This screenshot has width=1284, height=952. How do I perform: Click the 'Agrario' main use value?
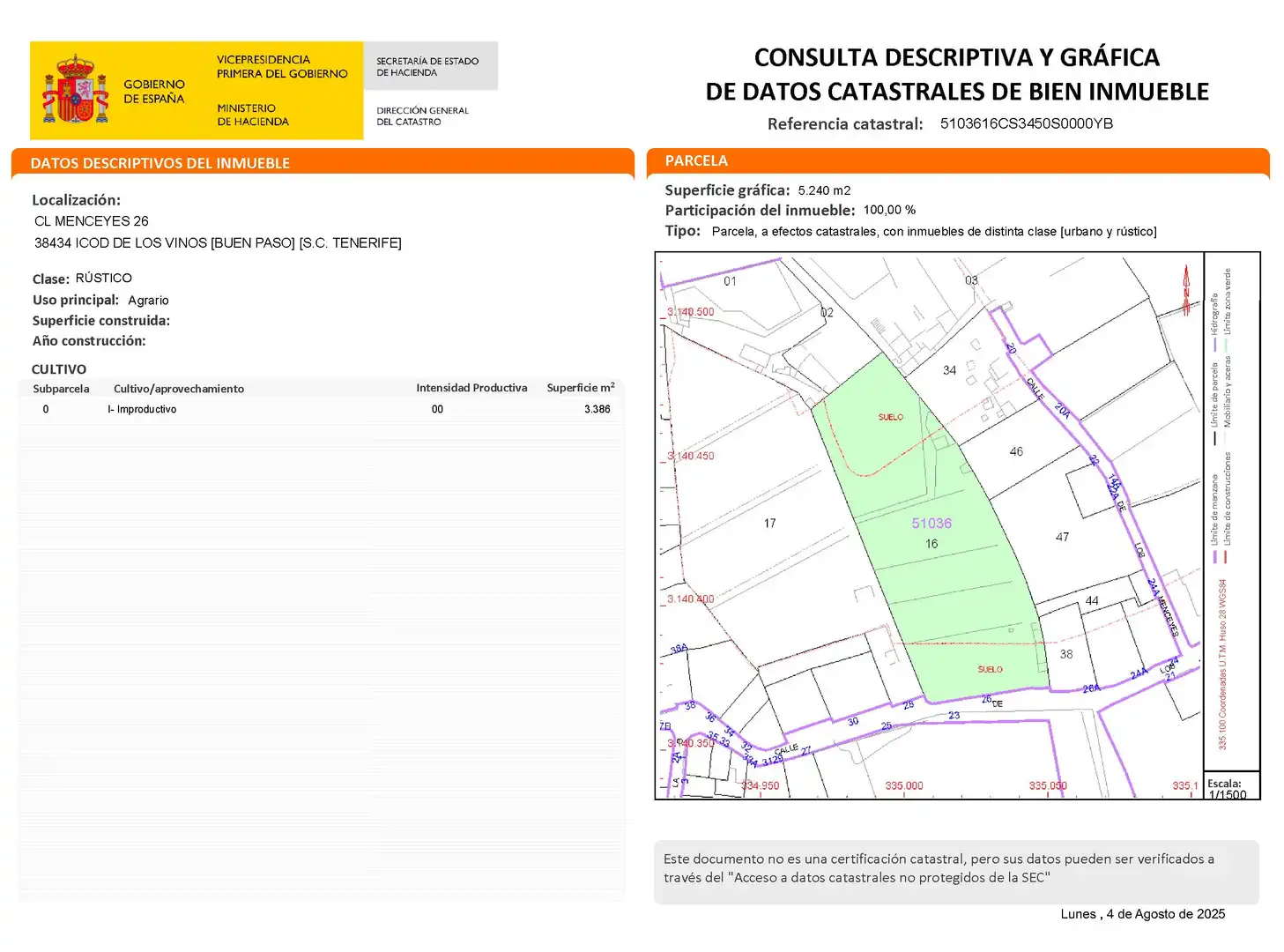click(x=148, y=301)
